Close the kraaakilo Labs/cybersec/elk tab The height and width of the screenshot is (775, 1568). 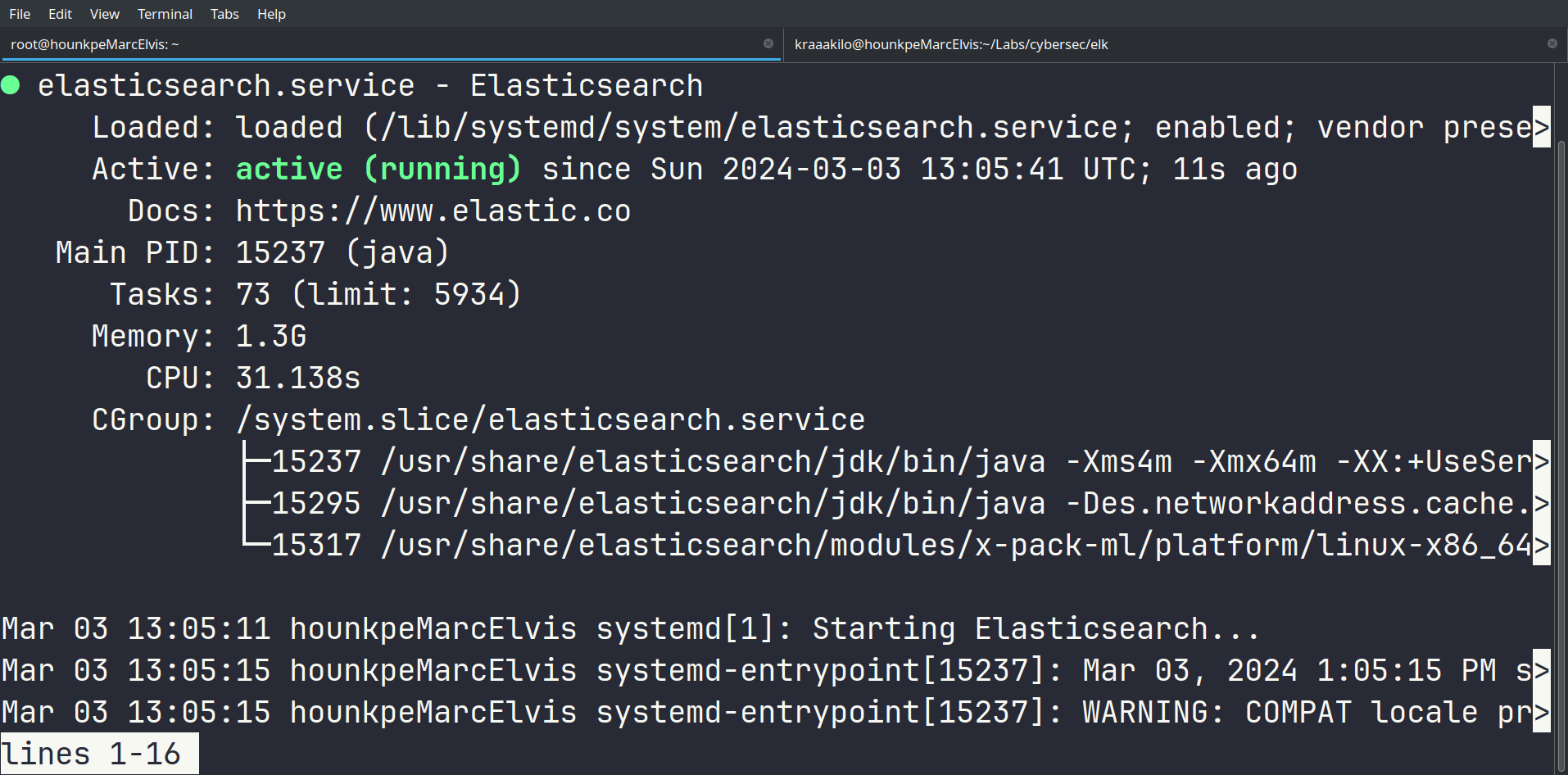[x=1552, y=43]
